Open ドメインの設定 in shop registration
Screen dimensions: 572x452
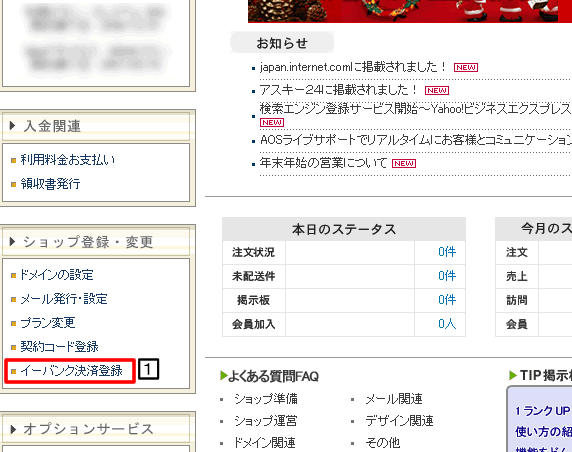(57, 275)
